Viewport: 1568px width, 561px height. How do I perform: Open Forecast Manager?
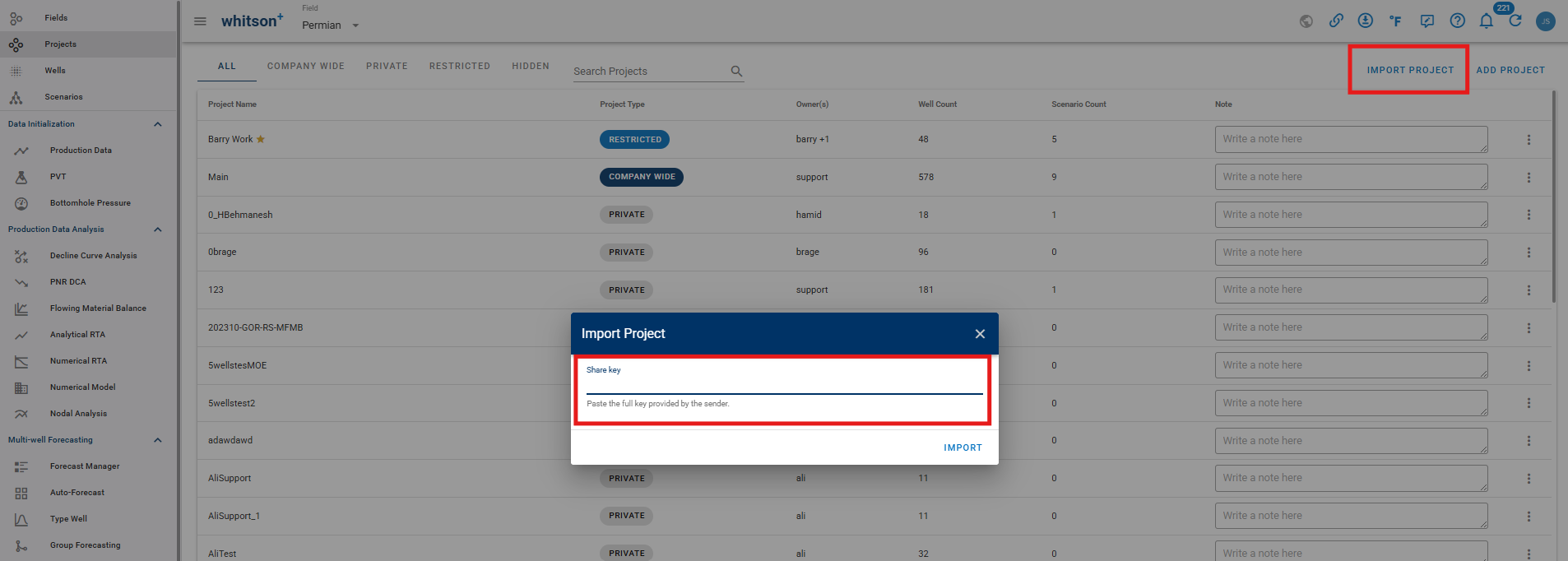click(88, 466)
